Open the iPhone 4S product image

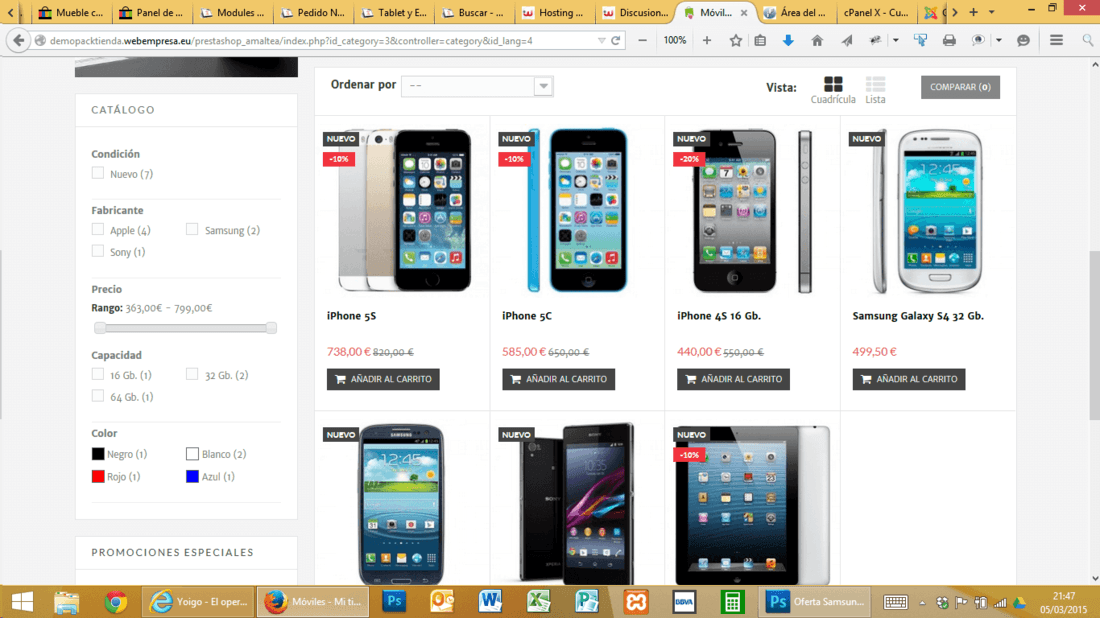[752, 210]
